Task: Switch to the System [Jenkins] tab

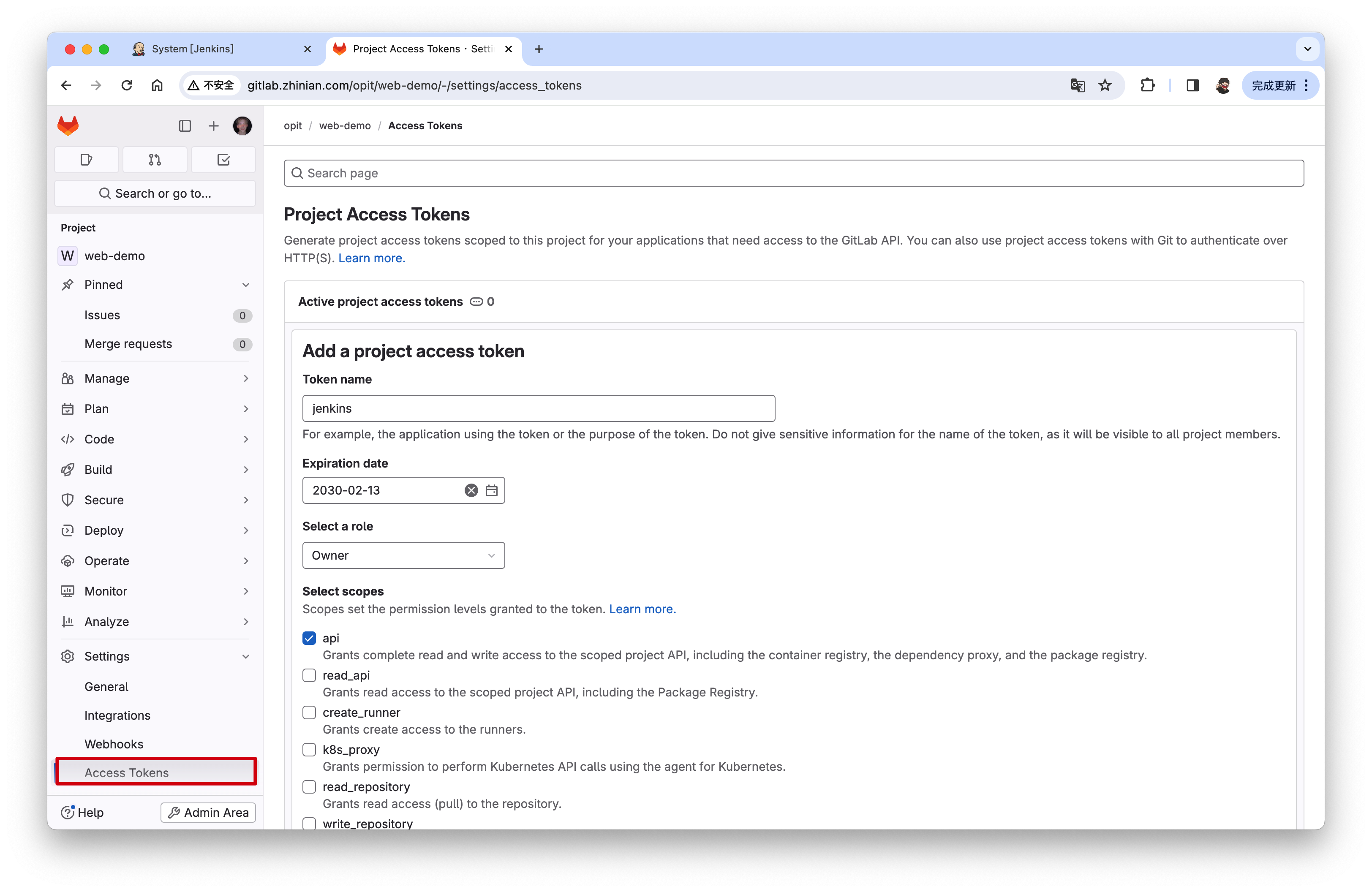Action: tap(222, 49)
